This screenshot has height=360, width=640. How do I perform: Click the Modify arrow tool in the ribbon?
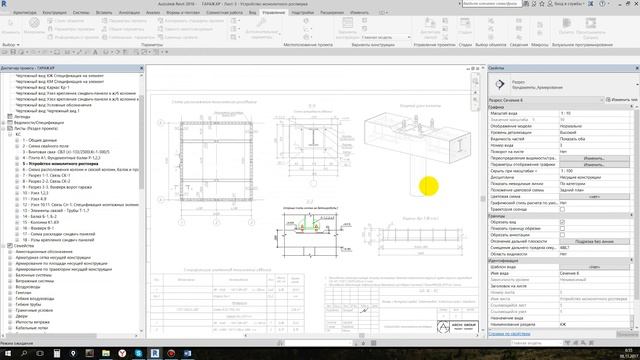click(x=10, y=23)
